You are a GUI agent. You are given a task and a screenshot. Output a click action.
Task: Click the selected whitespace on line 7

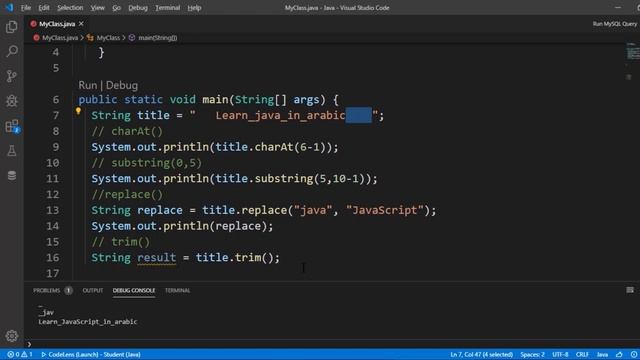[359, 115]
